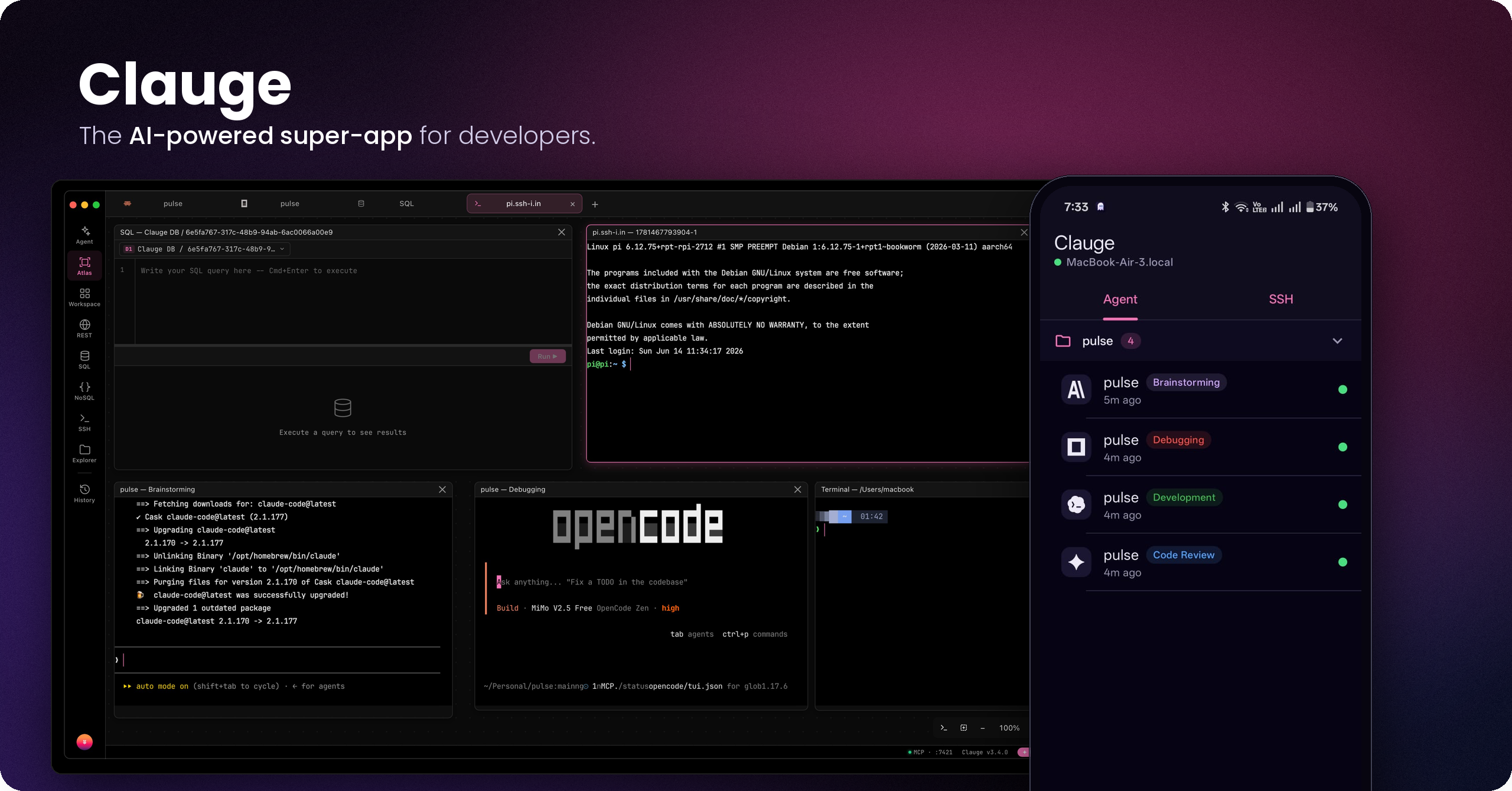Open the NoSQL section in sidebar

[x=84, y=391]
